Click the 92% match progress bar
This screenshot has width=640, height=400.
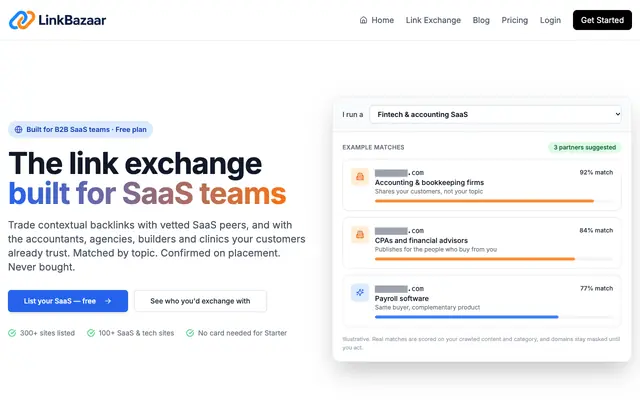click(x=494, y=201)
